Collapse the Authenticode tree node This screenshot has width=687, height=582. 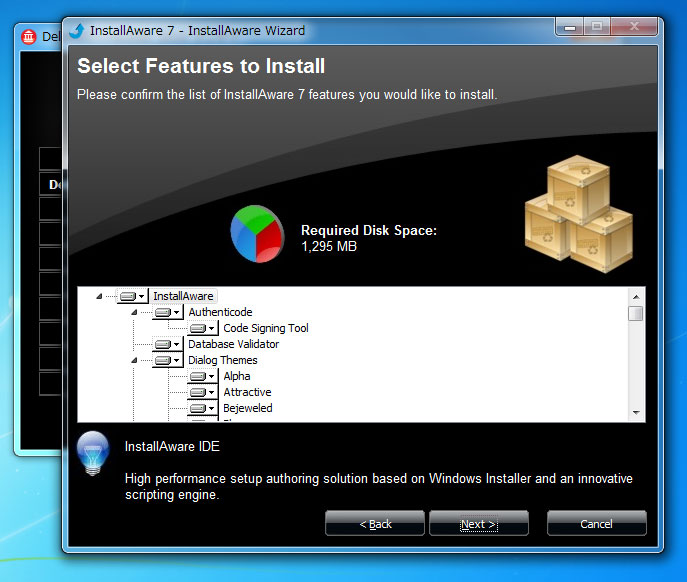(x=134, y=312)
